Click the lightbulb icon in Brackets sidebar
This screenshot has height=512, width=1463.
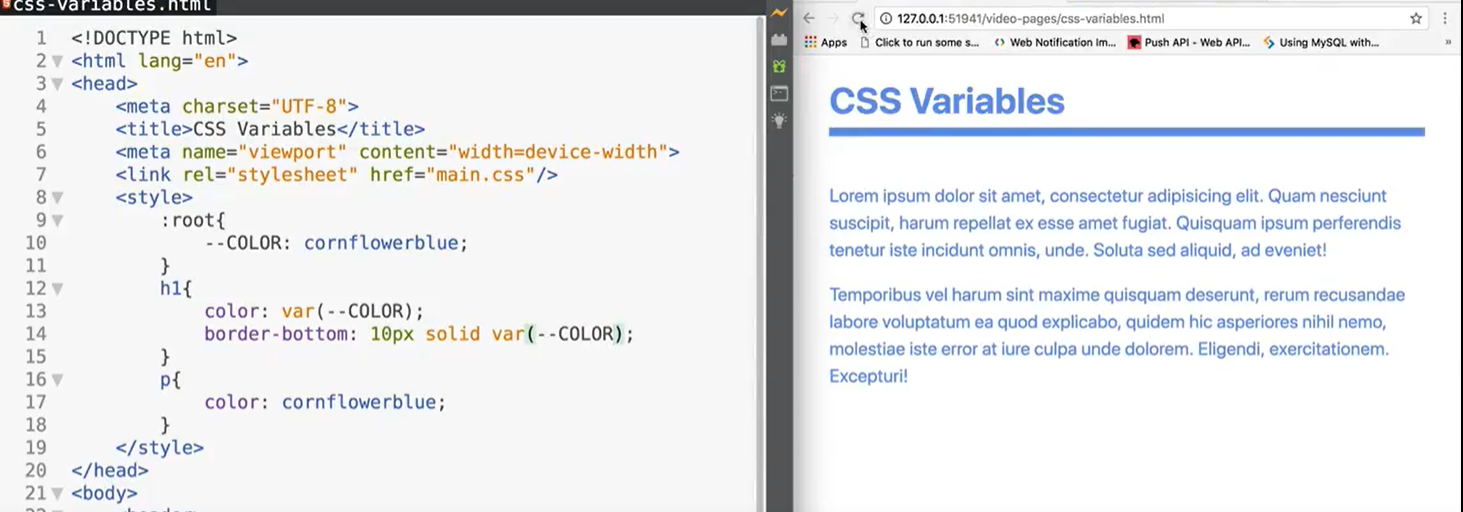click(779, 120)
